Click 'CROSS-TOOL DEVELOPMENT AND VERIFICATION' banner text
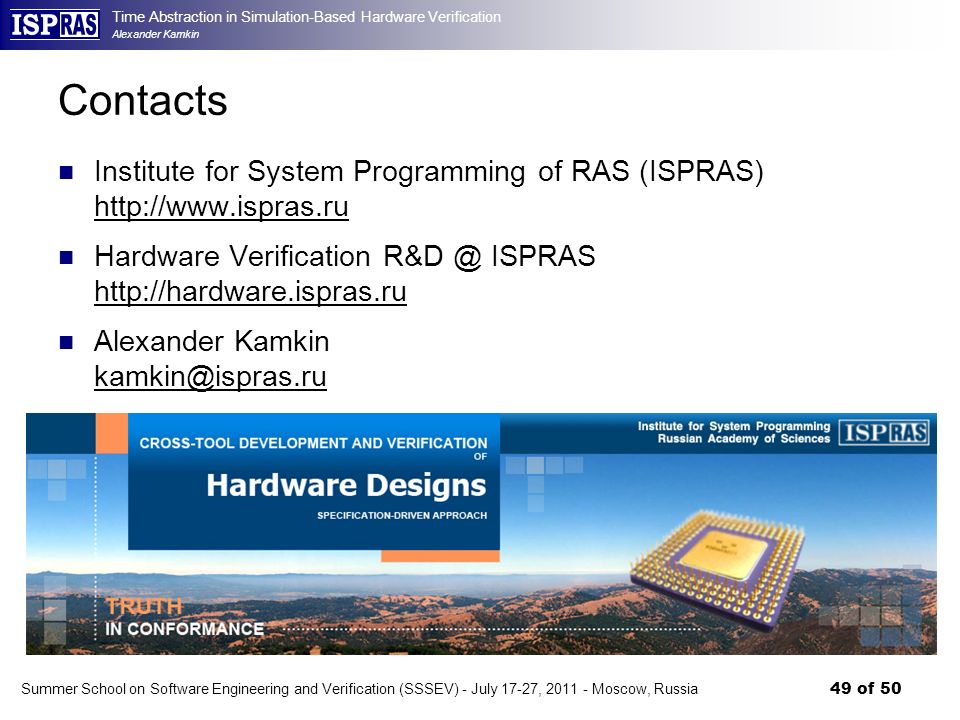 click(x=313, y=443)
